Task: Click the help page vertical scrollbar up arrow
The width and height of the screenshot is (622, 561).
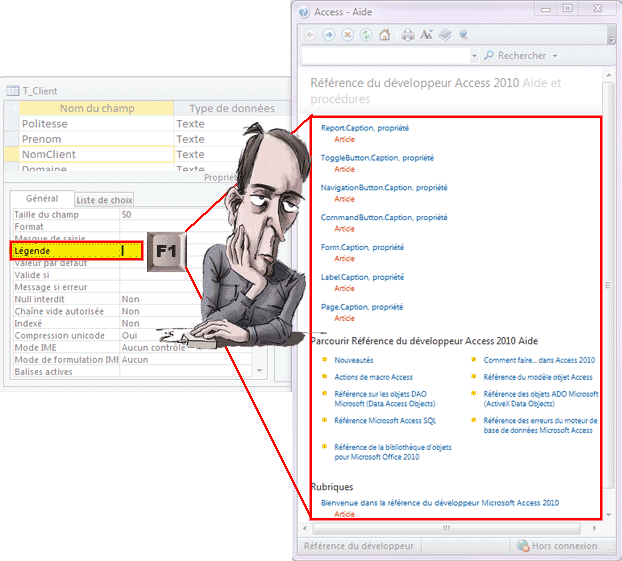Action: (609, 75)
